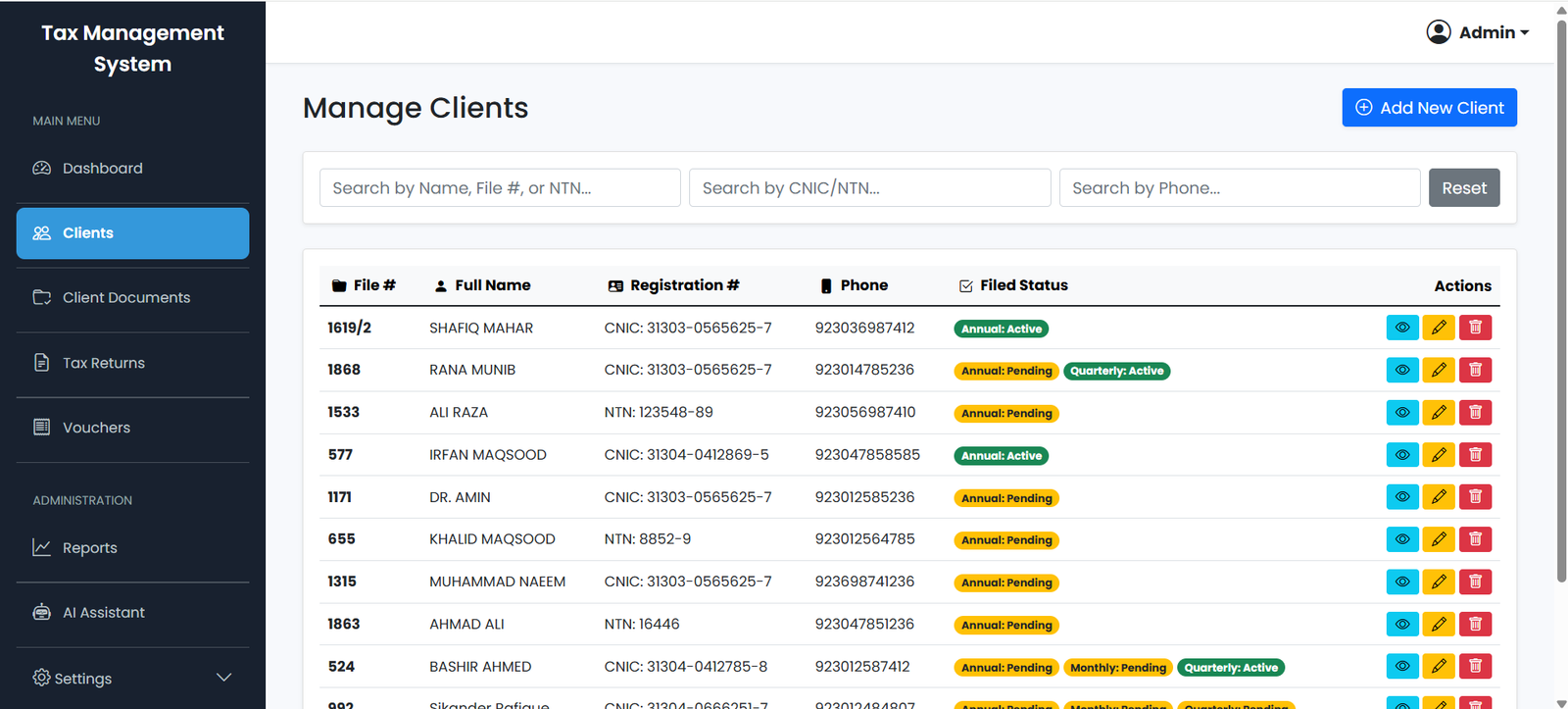Delete AHMAD ALI client trash icon

pyautogui.click(x=1475, y=624)
